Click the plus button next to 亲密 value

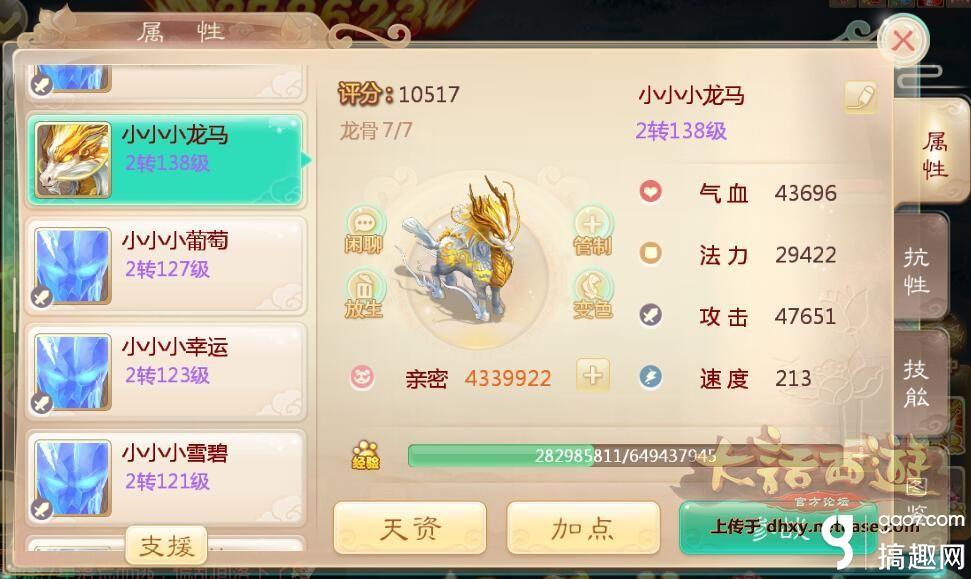(593, 375)
